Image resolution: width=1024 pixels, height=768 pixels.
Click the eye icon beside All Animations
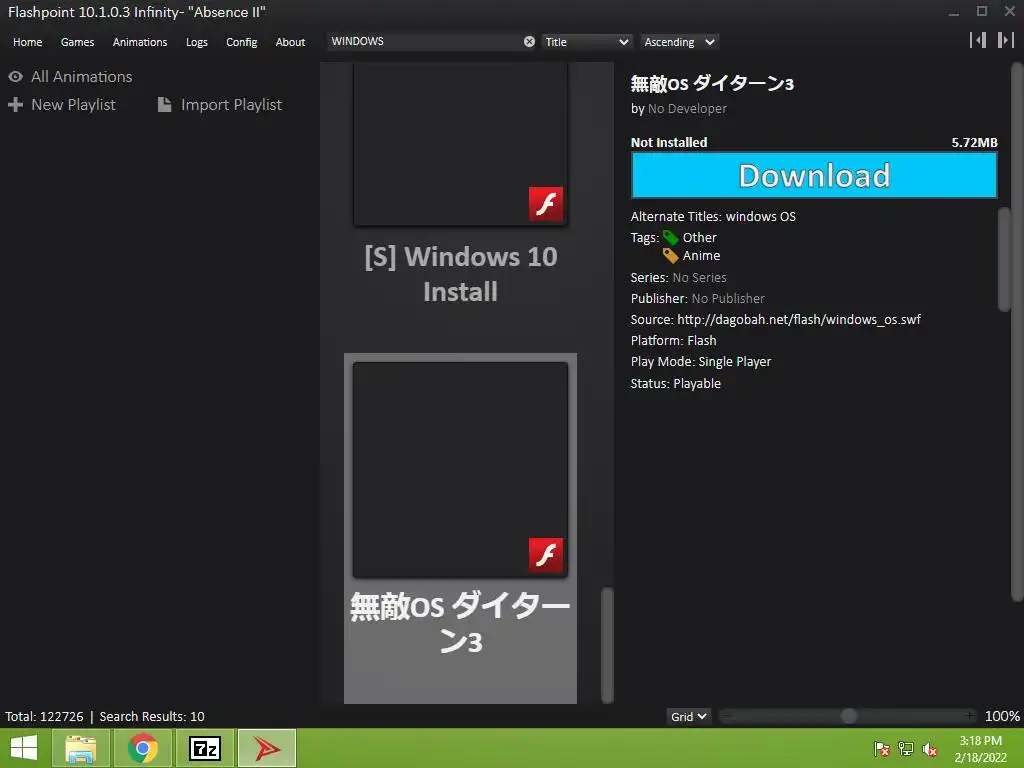click(x=15, y=76)
